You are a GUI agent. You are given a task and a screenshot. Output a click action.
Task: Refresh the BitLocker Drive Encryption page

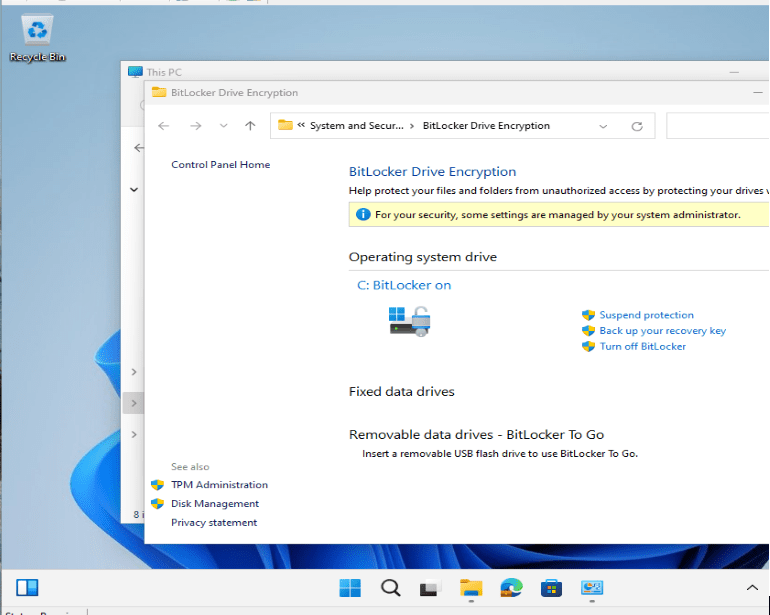point(636,126)
